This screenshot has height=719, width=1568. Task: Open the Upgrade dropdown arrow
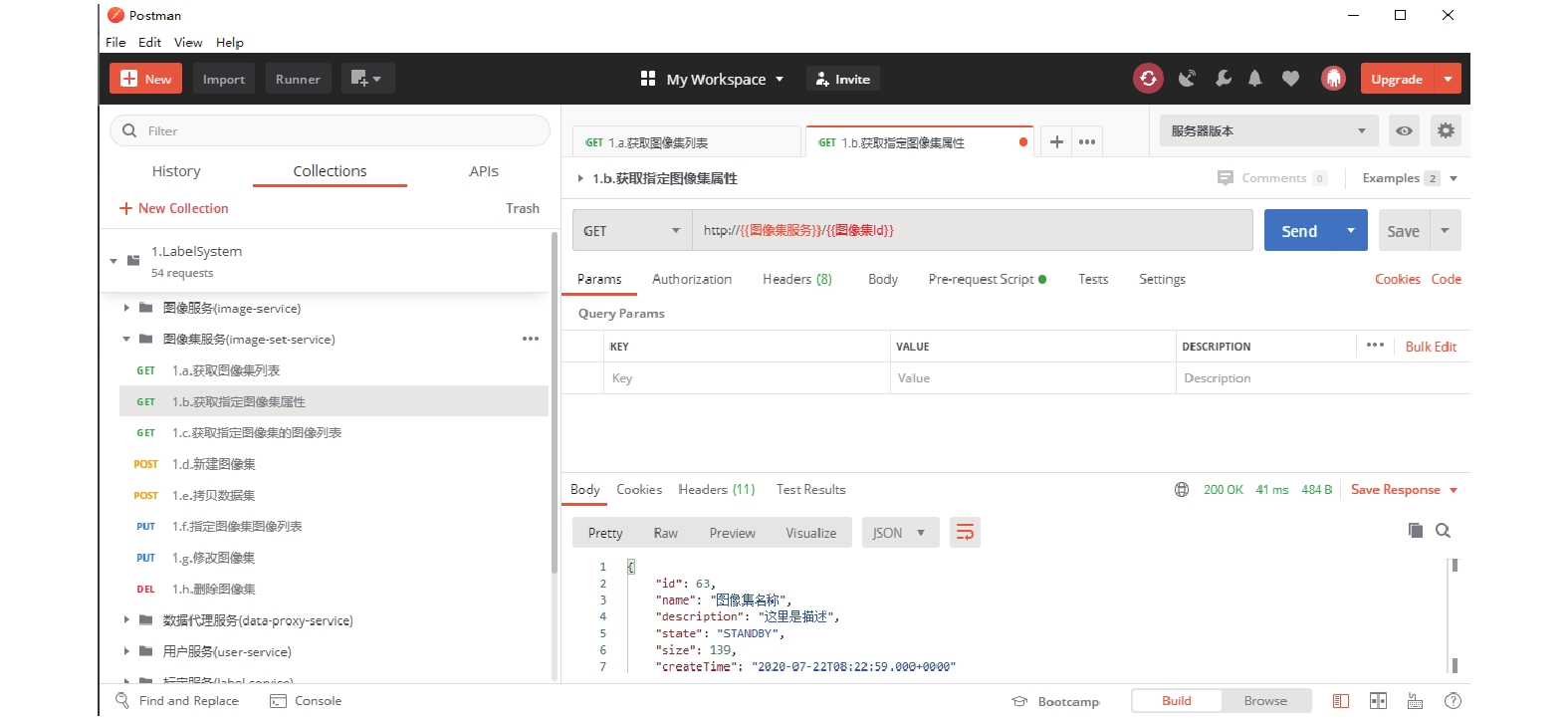click(1448, 79)
